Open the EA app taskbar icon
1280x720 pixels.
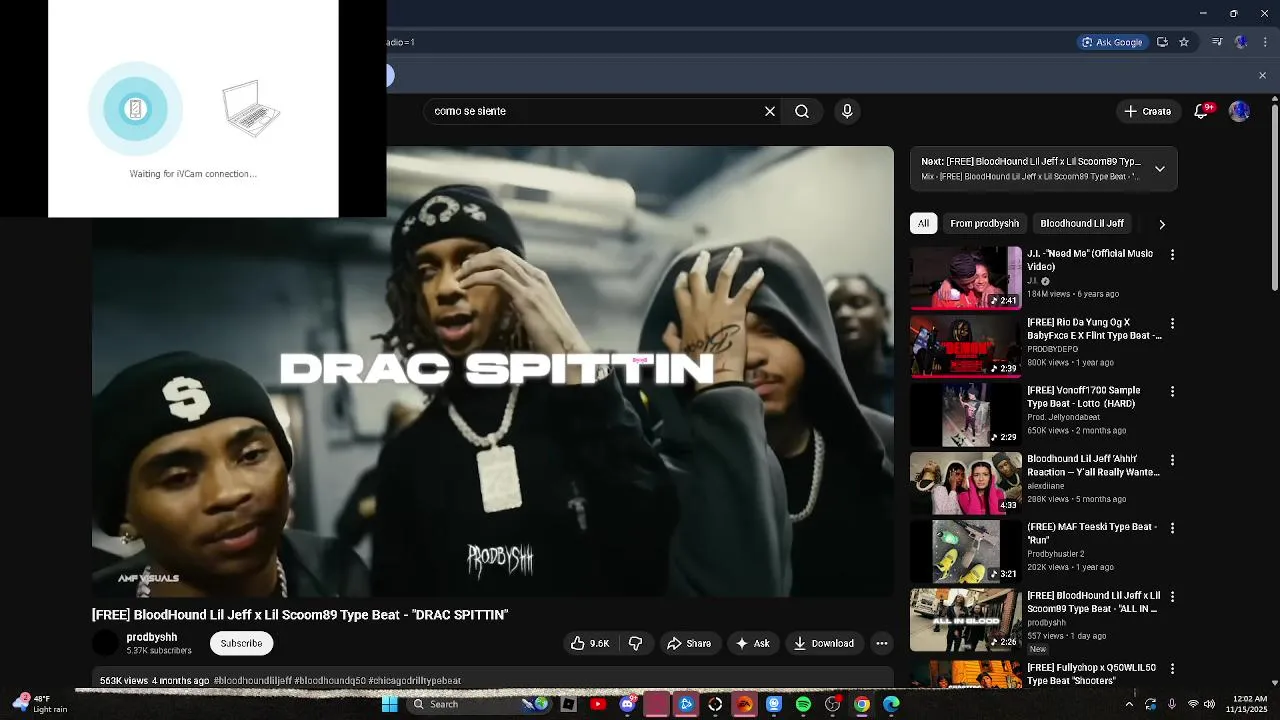744,704
